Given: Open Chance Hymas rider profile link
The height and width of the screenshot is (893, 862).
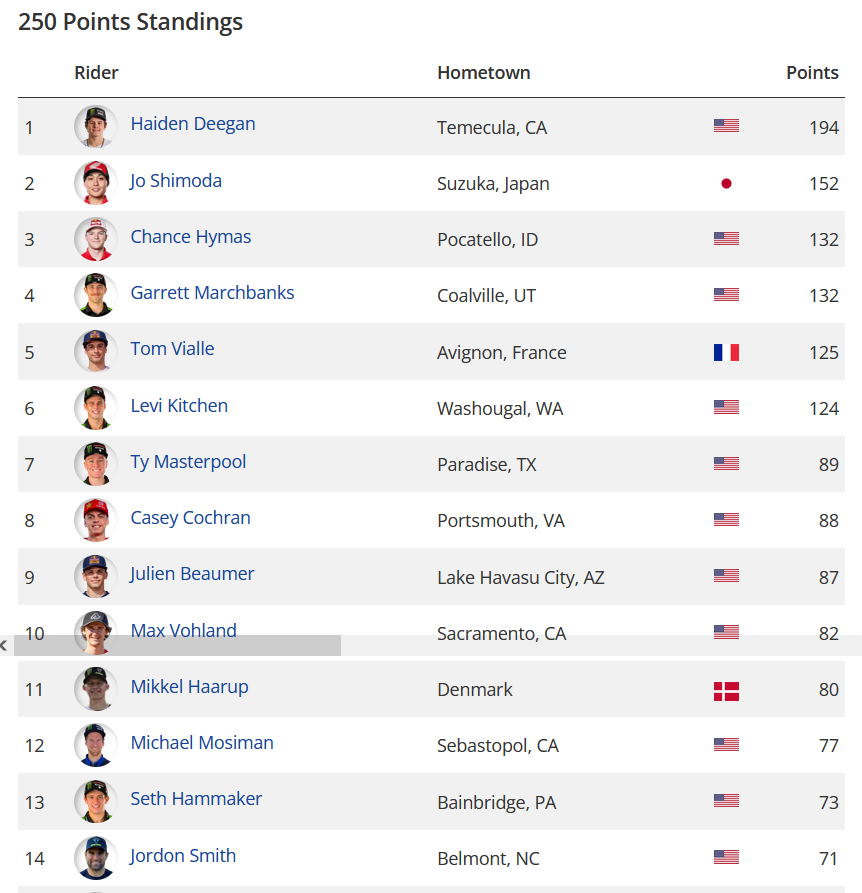Looking at the screenshot, I should click(x=191, y=236).
